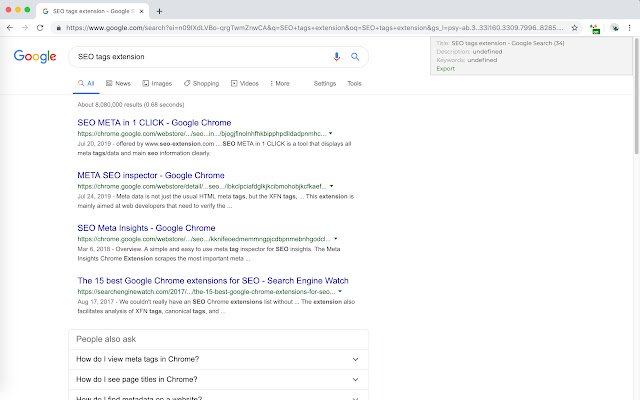Open search Settings
640x400 pixels.
[324, 84]
